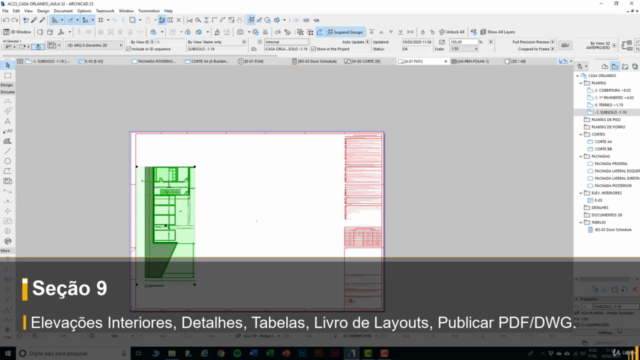This screenshot has width=640, height=360.
Task: Click the Redo icon
Action: pos(15,20)
